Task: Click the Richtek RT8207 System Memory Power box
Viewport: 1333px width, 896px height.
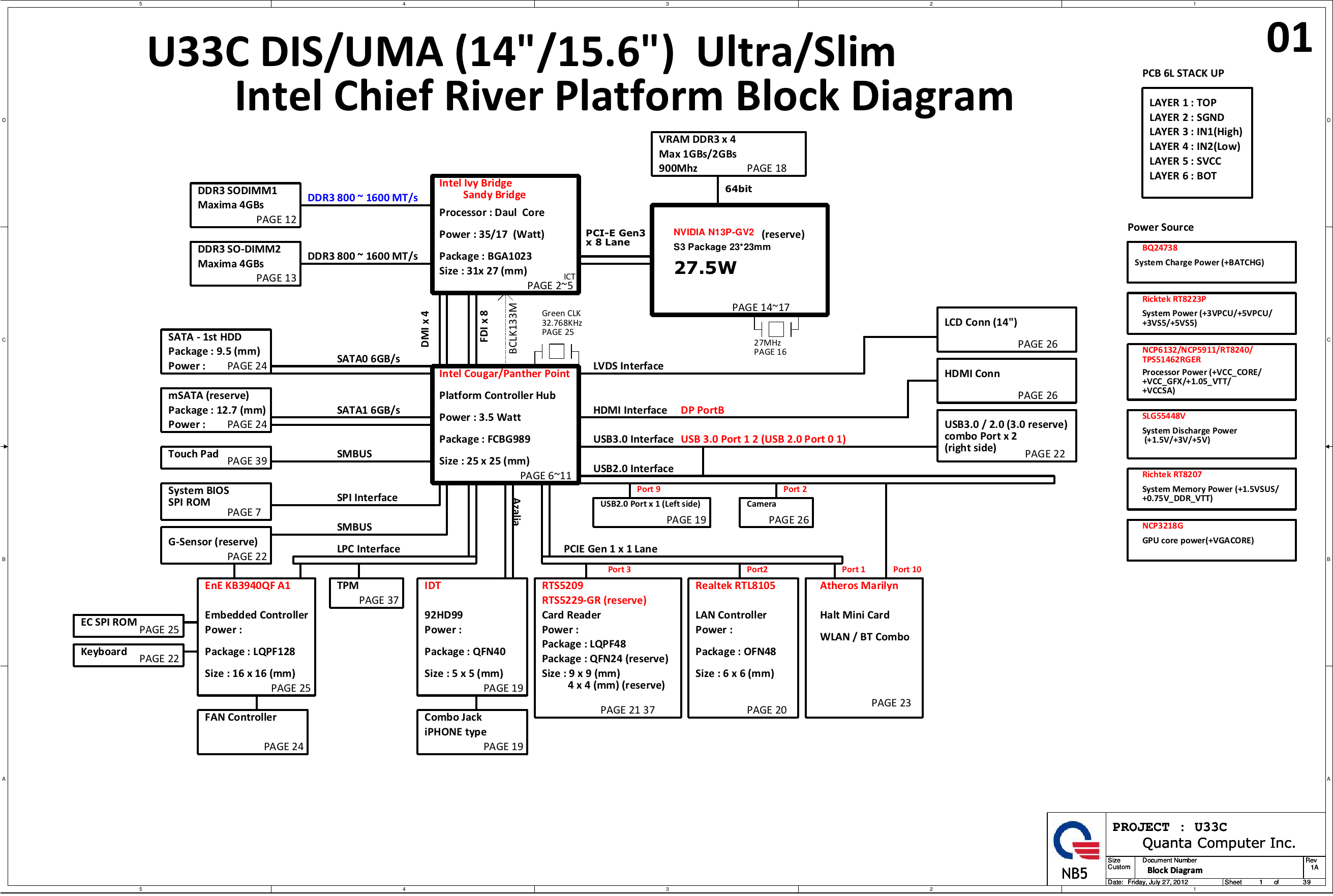Action: coord(1211,488)
